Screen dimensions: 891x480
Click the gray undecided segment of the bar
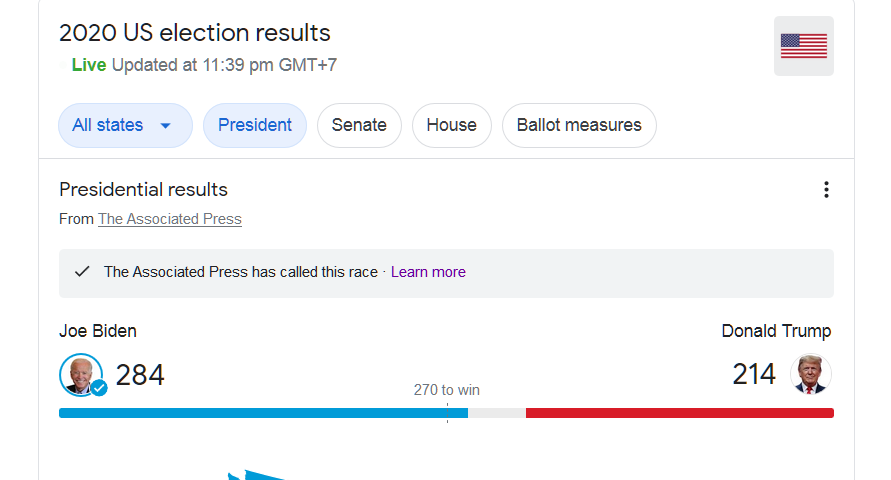pyautogui.click(x=497, y=413)
